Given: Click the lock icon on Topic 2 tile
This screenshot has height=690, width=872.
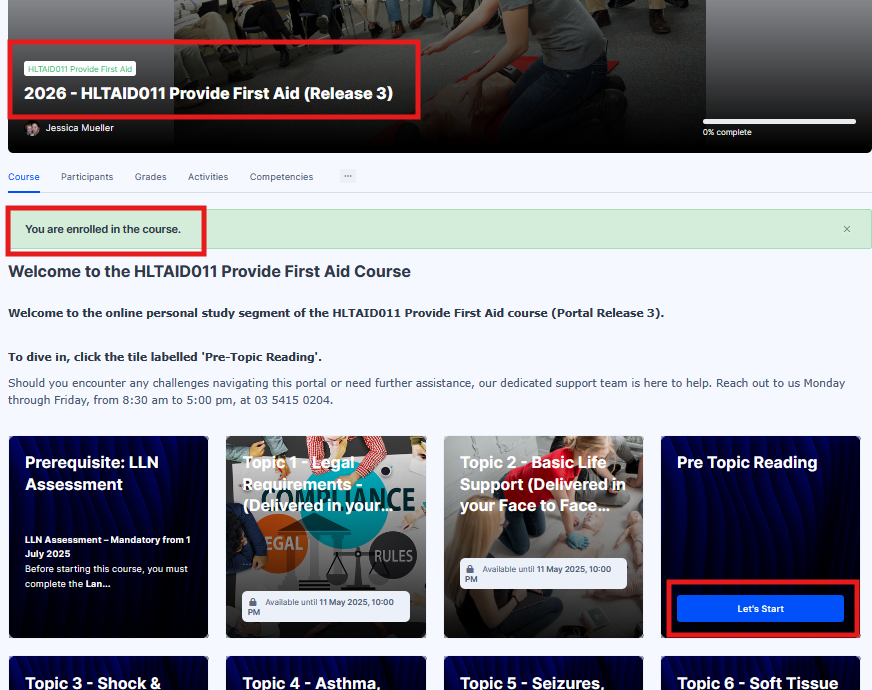Looking at the screenshot, I should [x=470, y=569].
